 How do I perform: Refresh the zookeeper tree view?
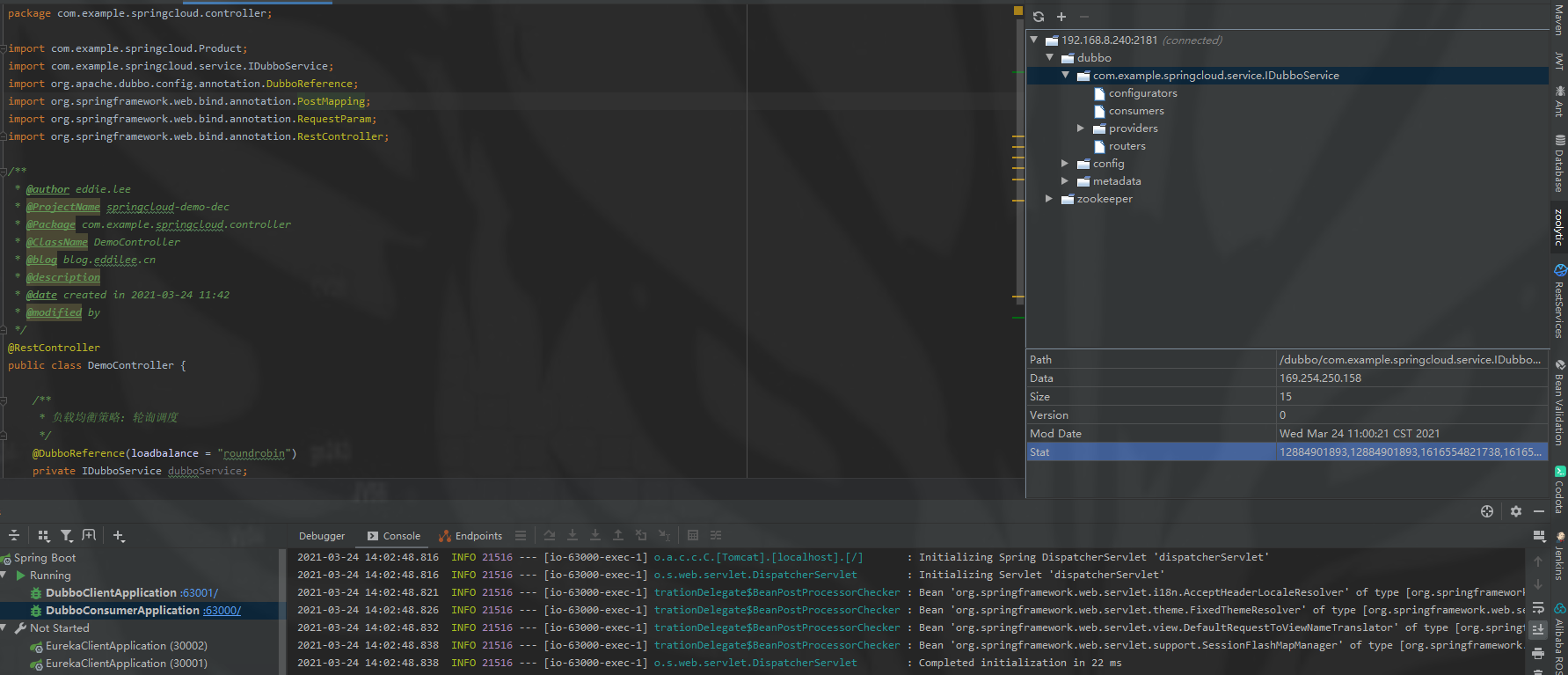tap(1039, 17)
